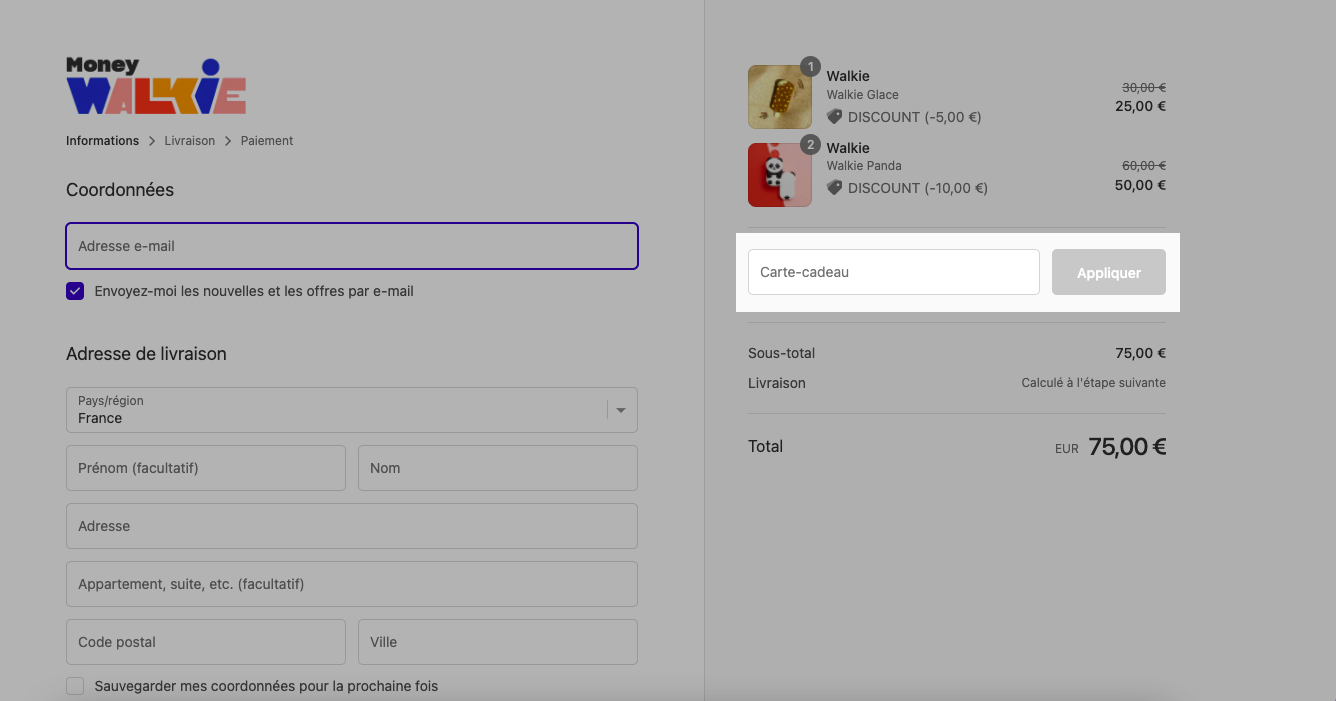Click the Appliquer button
The width and height of the screenshot is (1336, 701).
pyautogui.click(x=1109, y=272)
